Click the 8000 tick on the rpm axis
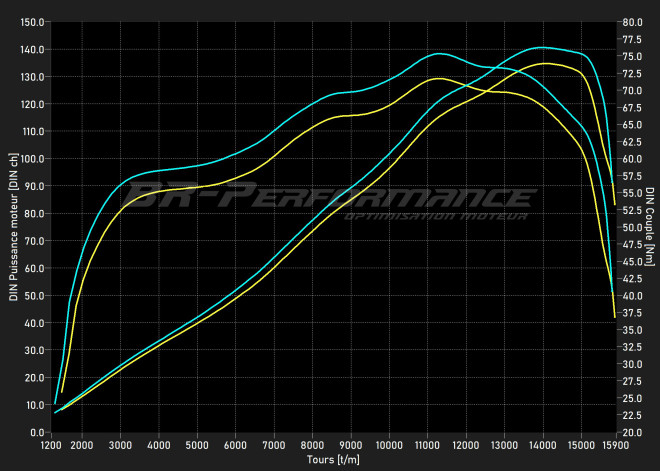 (312, 445)
